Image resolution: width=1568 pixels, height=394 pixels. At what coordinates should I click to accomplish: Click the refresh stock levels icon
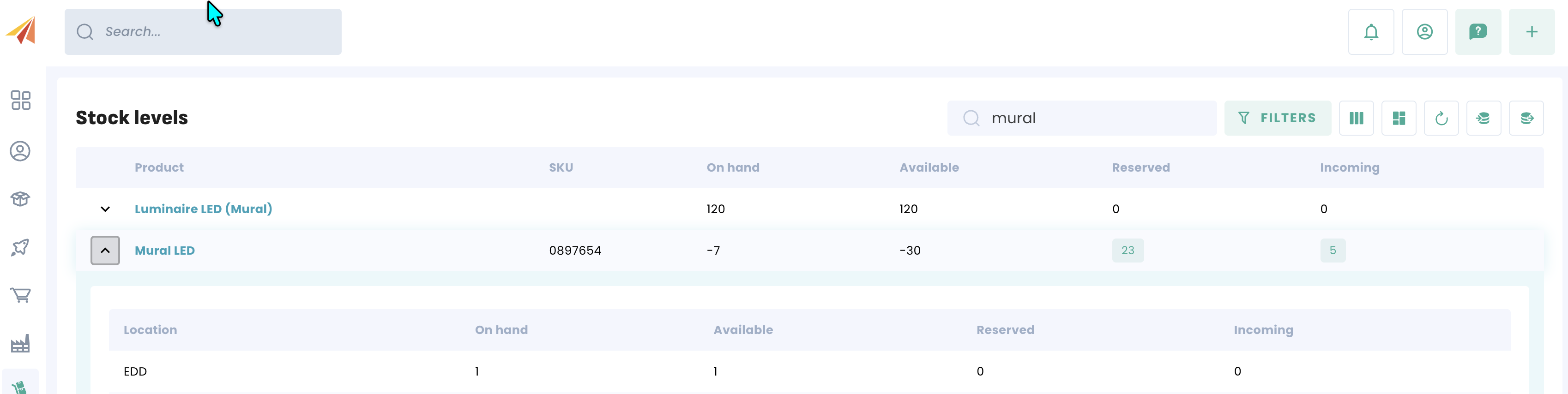(1441, 118)
